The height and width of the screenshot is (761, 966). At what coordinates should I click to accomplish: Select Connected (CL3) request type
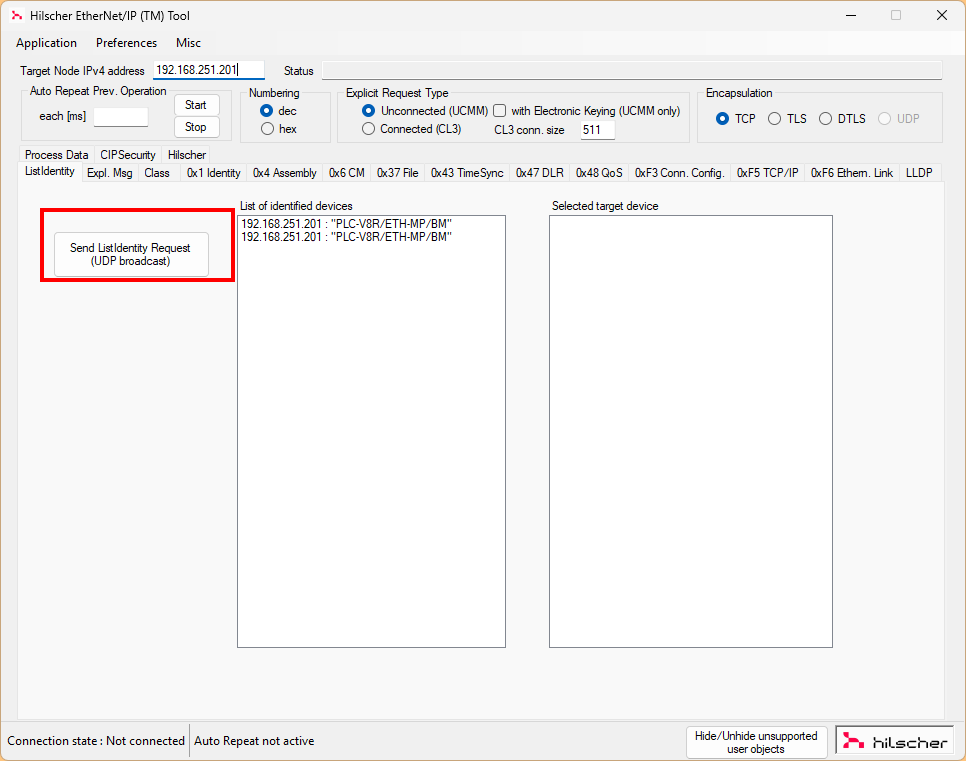[x=412, y=129]
